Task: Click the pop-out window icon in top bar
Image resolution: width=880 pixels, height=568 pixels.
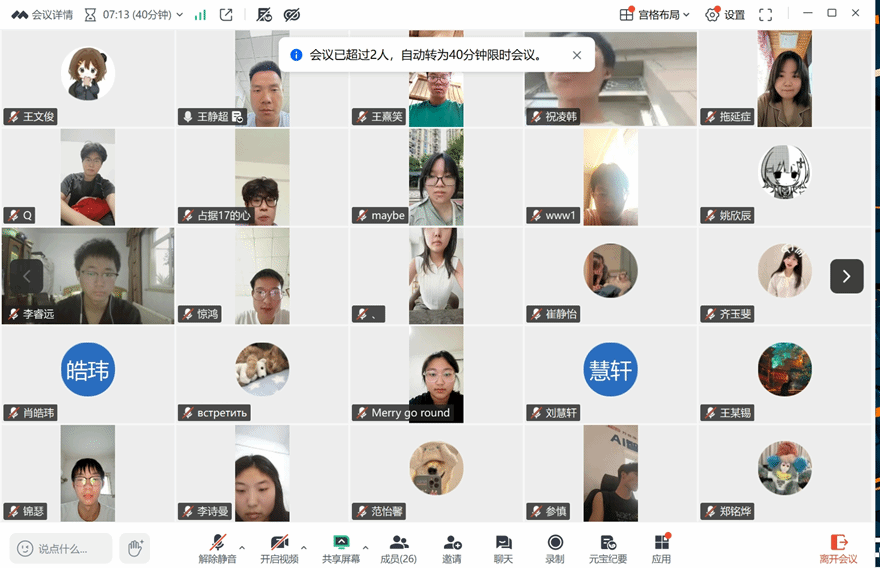Action: coord(226,15)
